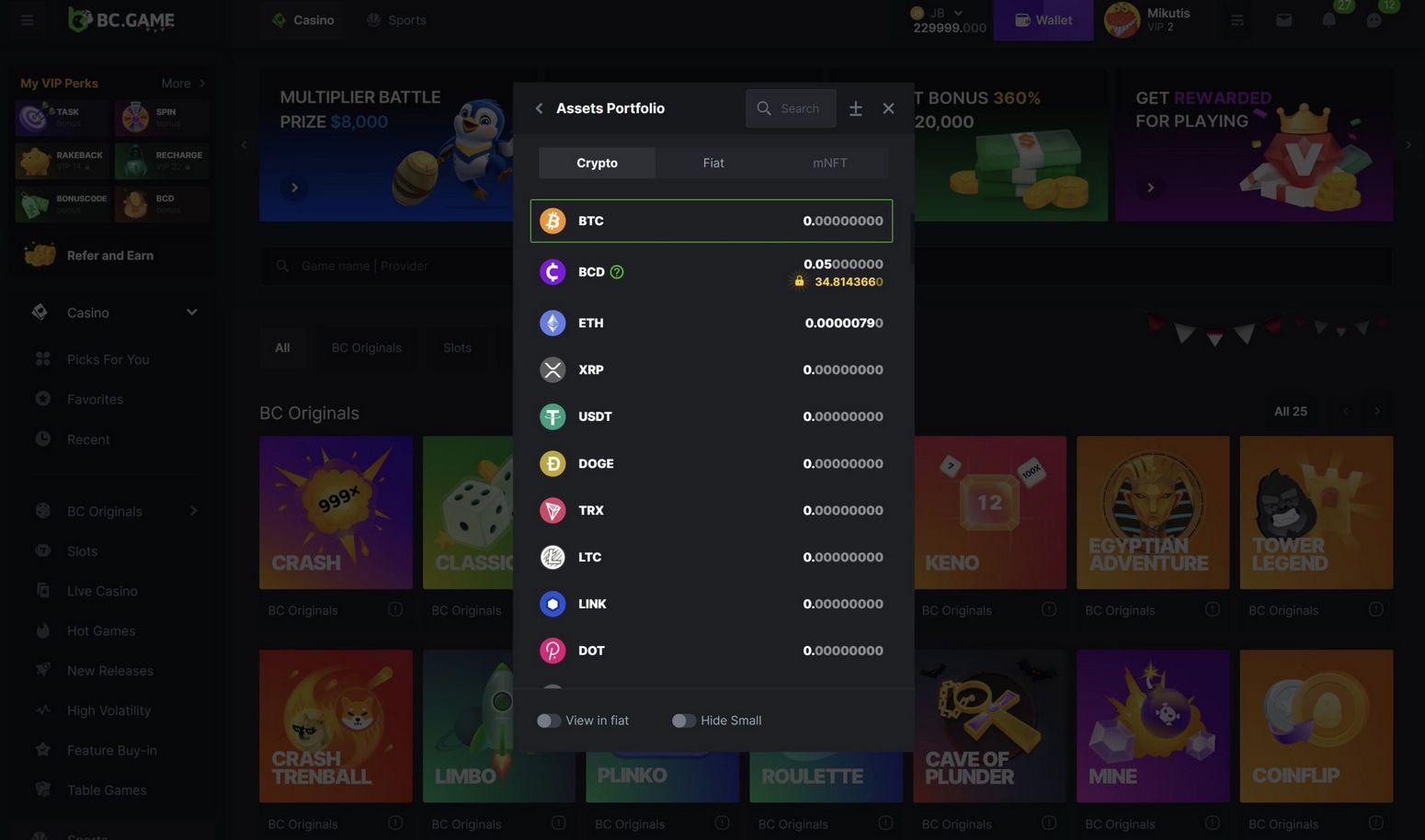Advance the Multiplier Battle banner arrow

tap(294, 187)
